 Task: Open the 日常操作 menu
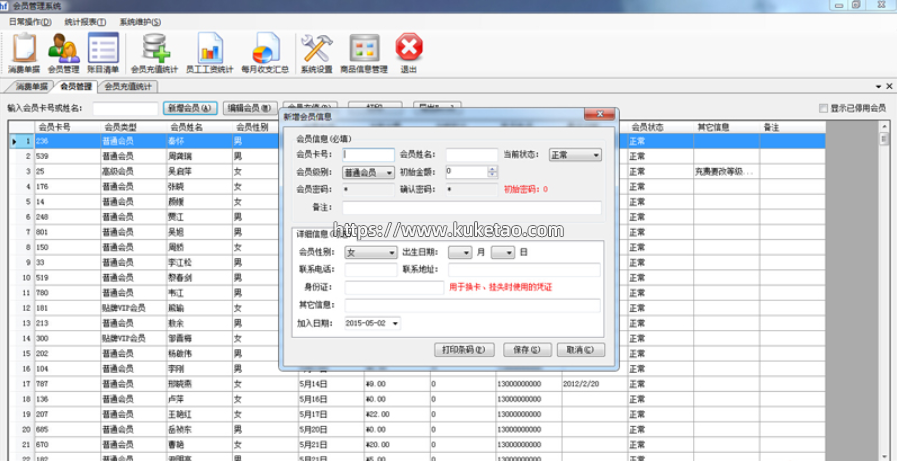pos(30,22)
